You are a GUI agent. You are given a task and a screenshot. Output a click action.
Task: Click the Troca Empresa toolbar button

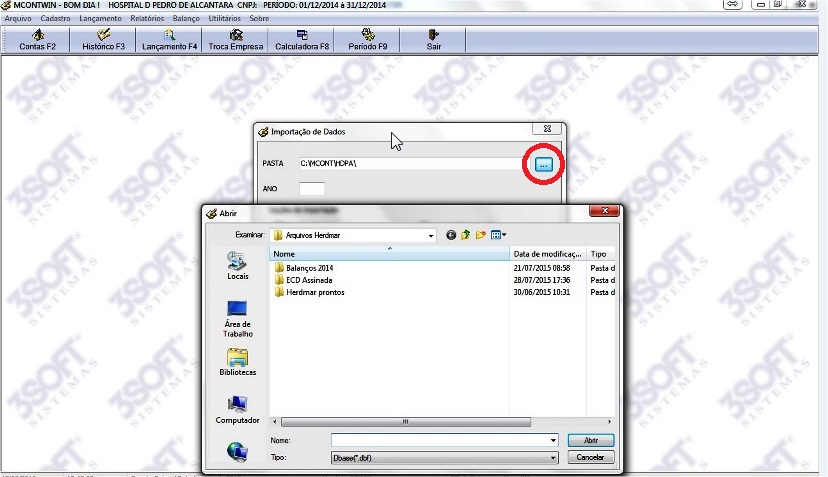(x=236, y=40)
